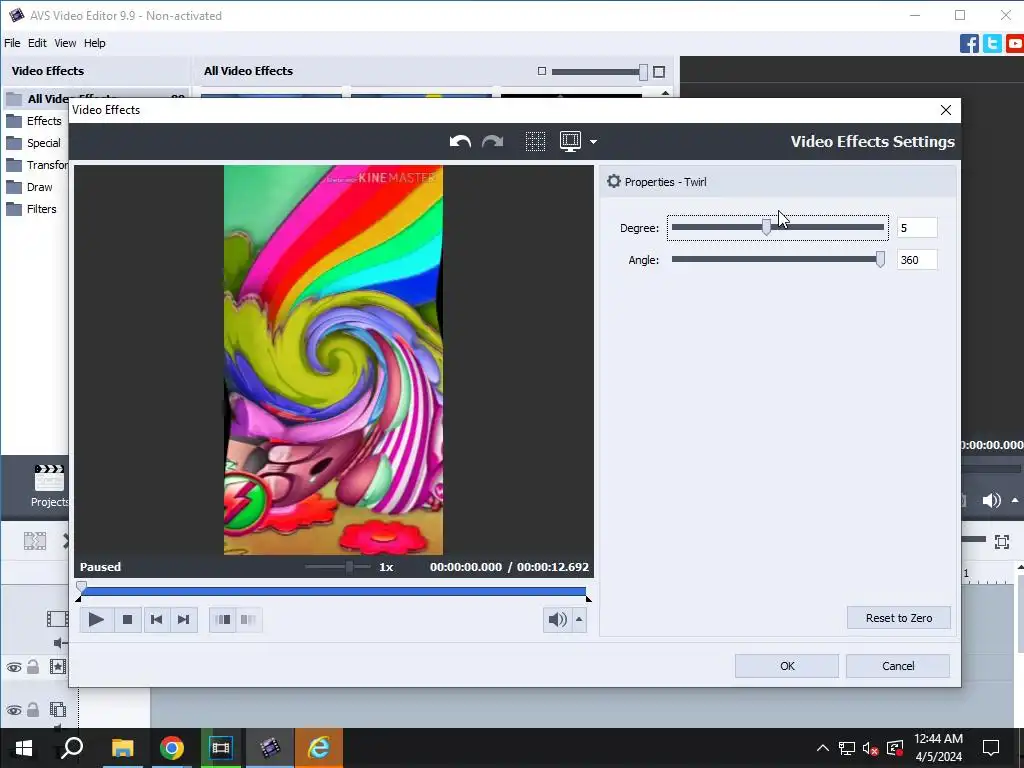1024x768 pixels.
Task: Click the preview monitor mode icon
Action: [x=570, y=141]
